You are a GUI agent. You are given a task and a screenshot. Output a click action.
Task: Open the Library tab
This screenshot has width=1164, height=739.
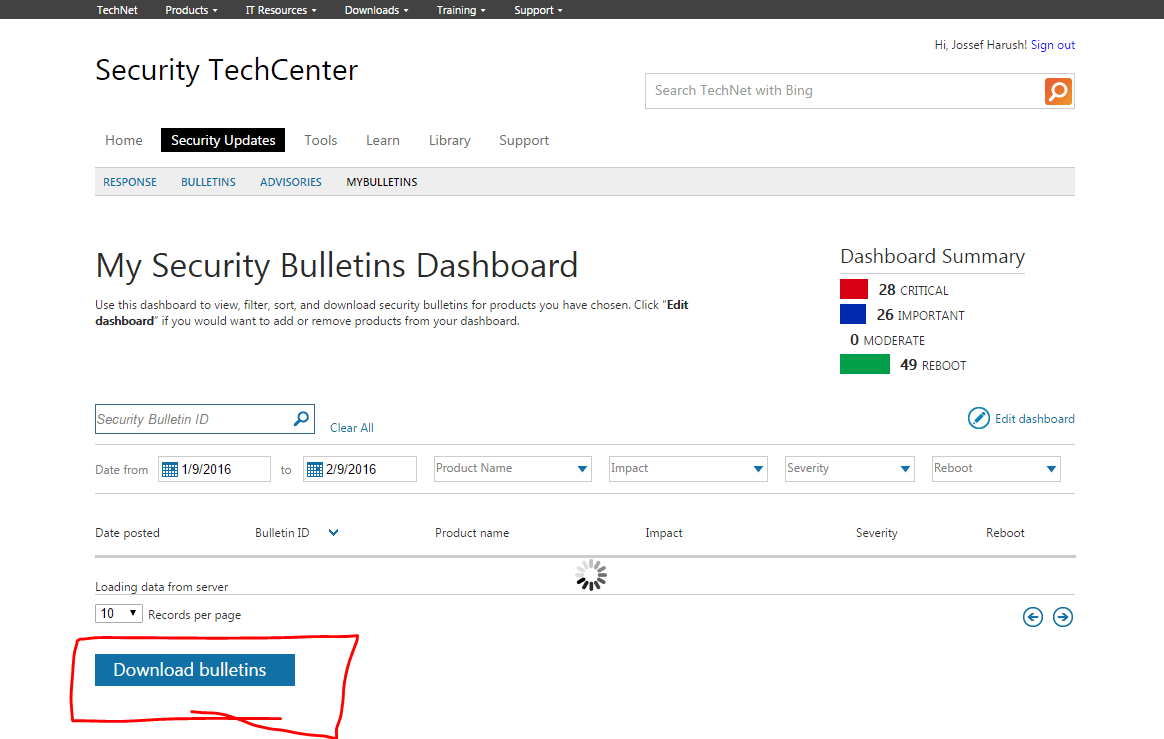click(x=450, y=140)
